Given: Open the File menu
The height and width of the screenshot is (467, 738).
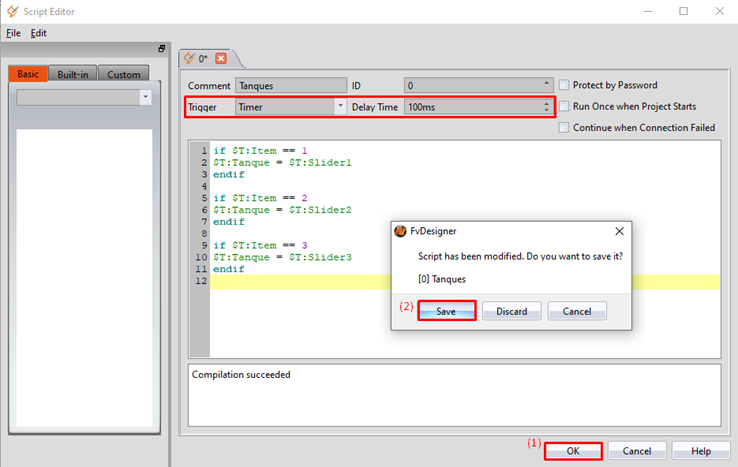Looking at the screenshot, I should (x=13, y=33).
